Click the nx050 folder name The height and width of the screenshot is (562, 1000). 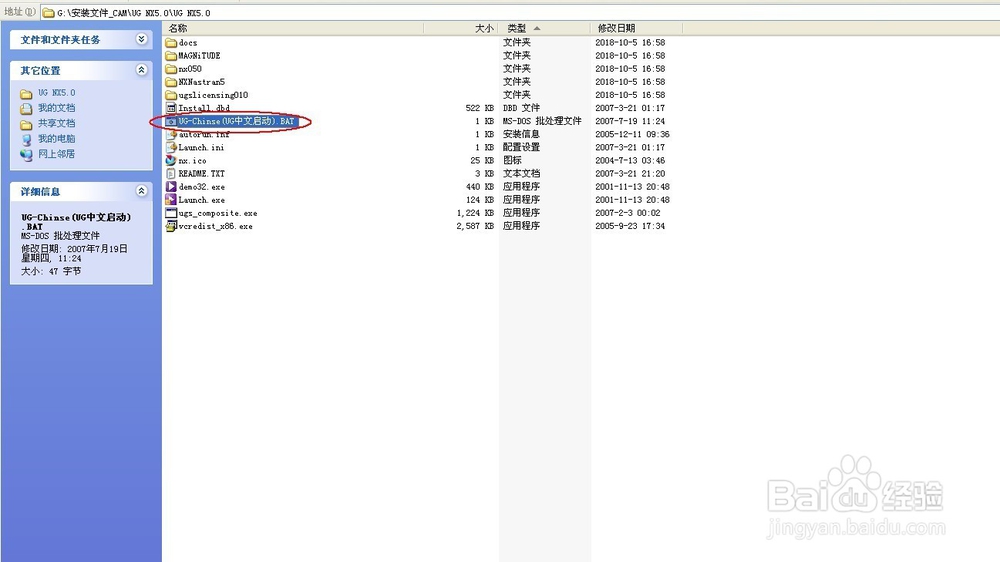(x=190, y=69)
